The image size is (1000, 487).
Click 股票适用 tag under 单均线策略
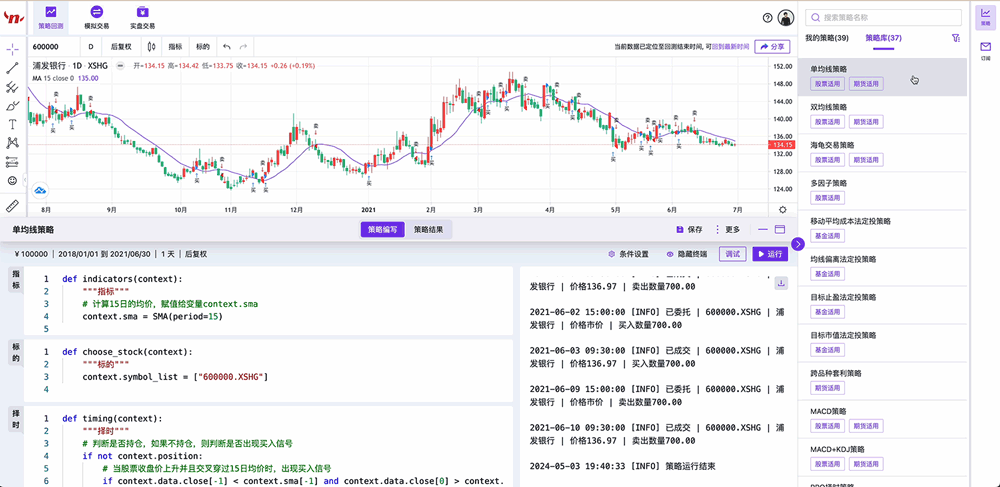coord(828,84)
